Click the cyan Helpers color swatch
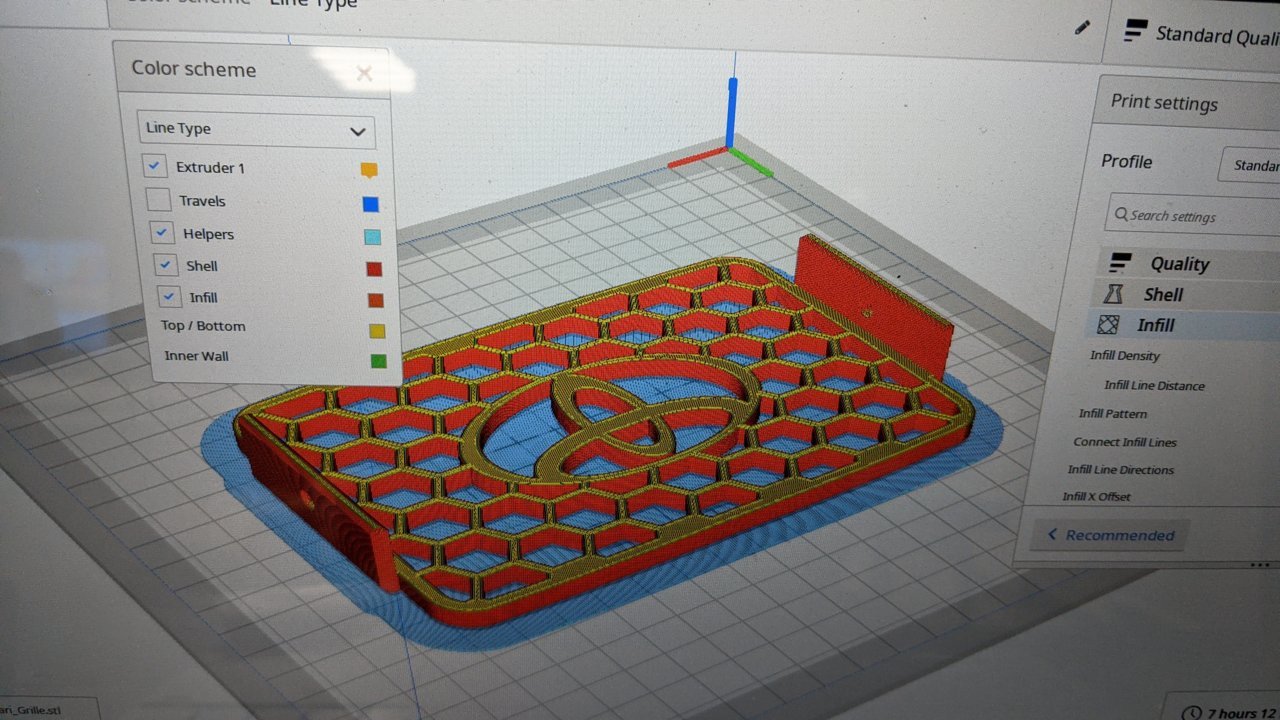The height and width of the screenshot is (720, 1280). click(373, 237)
